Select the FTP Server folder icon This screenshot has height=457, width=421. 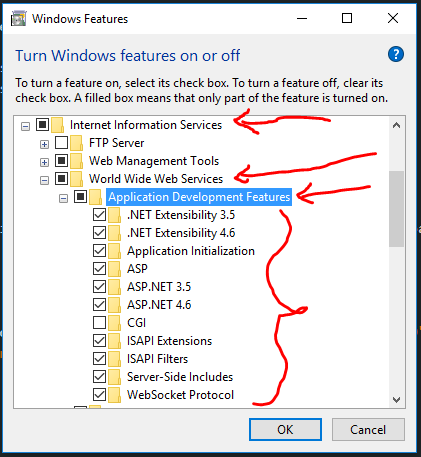(x=77, y=143)
